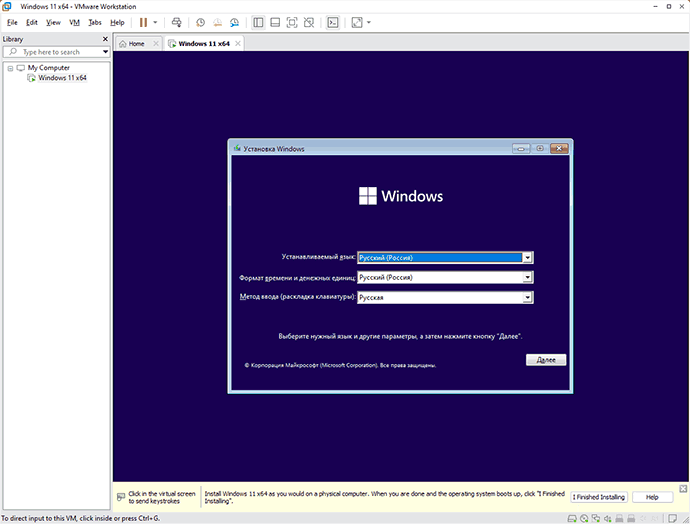
Task: Click the Windows logo in setup
Action: [368, 196]
